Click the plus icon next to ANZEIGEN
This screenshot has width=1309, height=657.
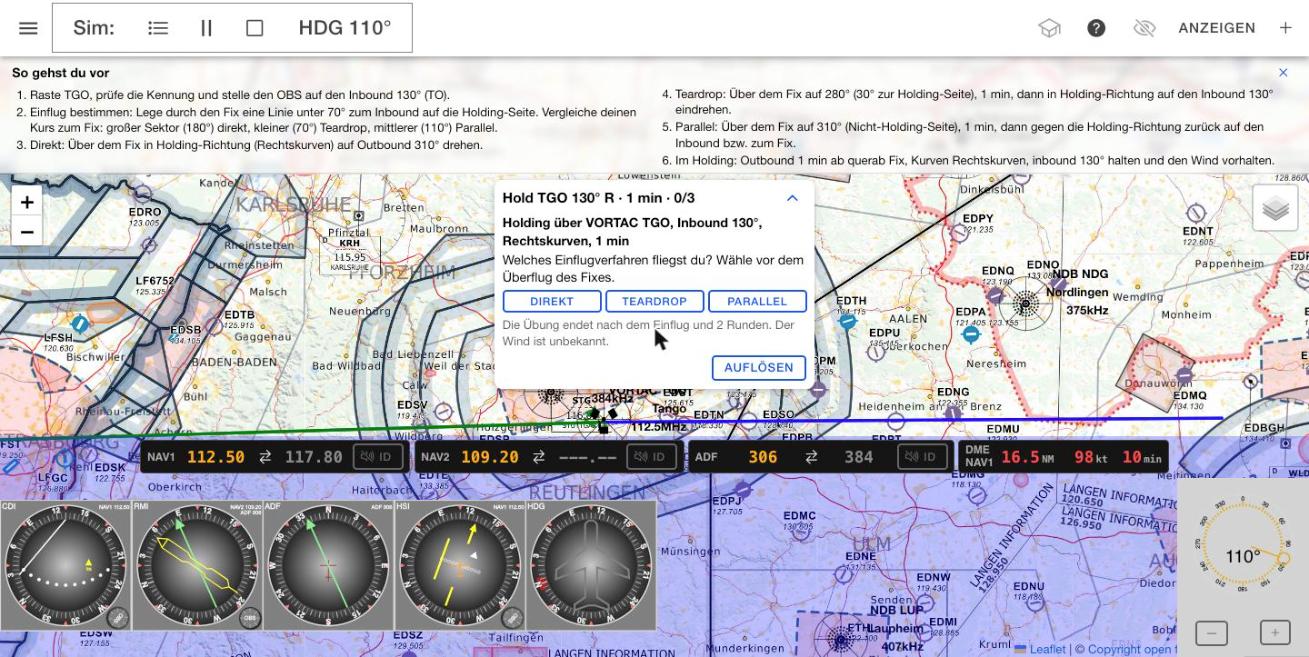pyautogui.click(x=1285, y=28)
